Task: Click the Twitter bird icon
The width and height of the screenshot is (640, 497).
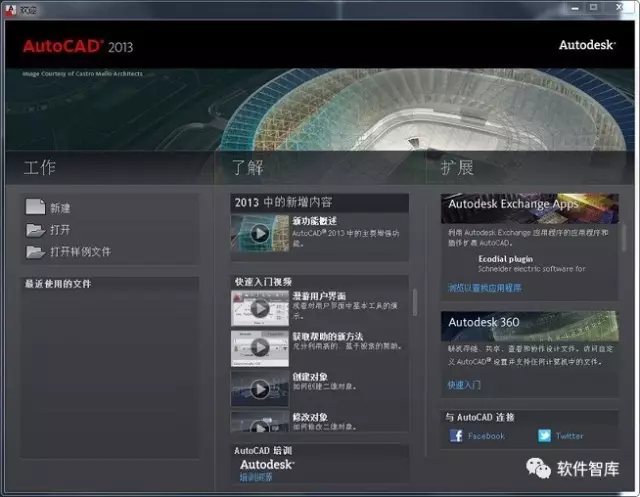Action: point(544,436)
